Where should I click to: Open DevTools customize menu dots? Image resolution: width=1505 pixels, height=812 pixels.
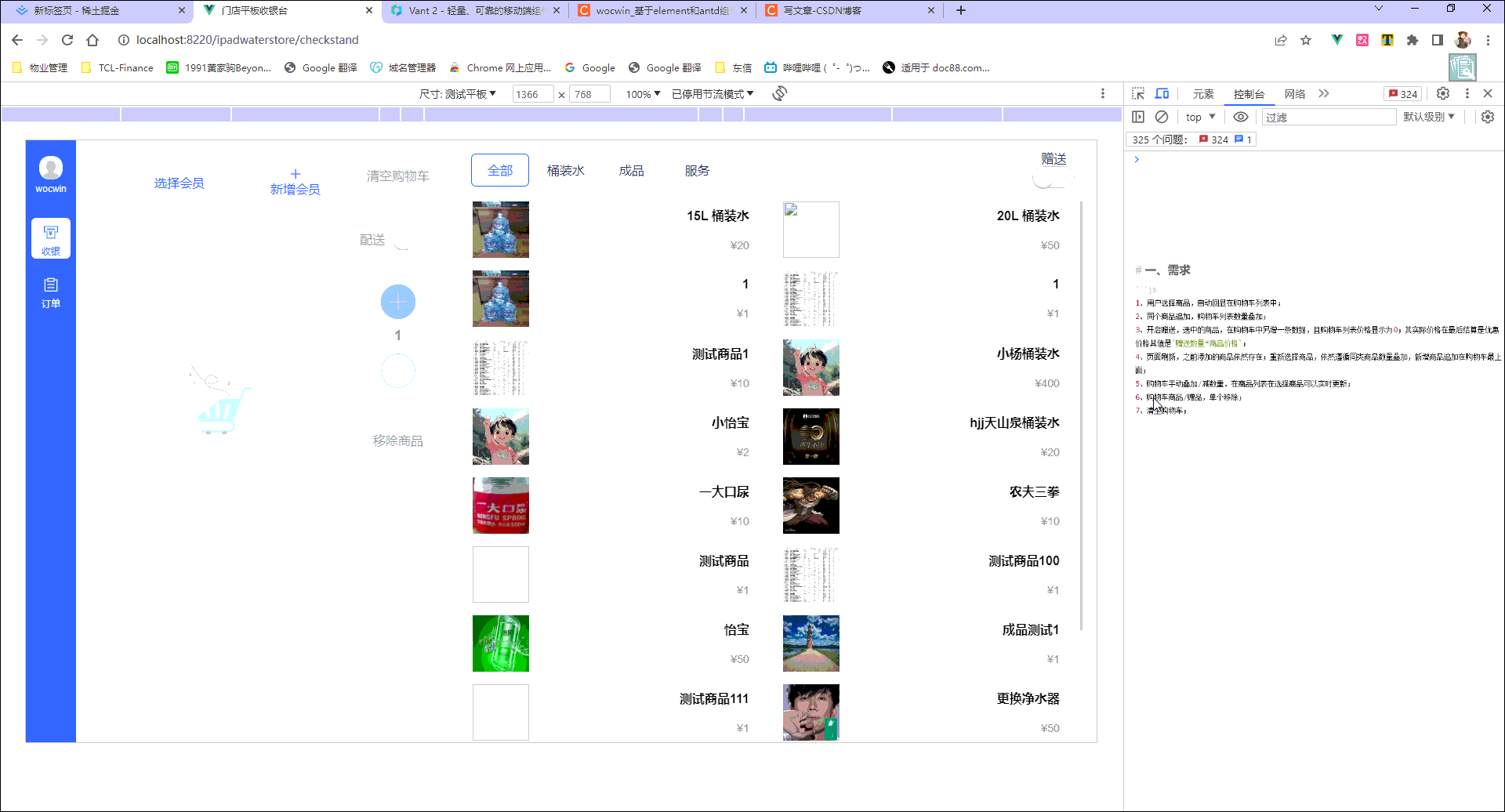click(x=1467, y=93)
